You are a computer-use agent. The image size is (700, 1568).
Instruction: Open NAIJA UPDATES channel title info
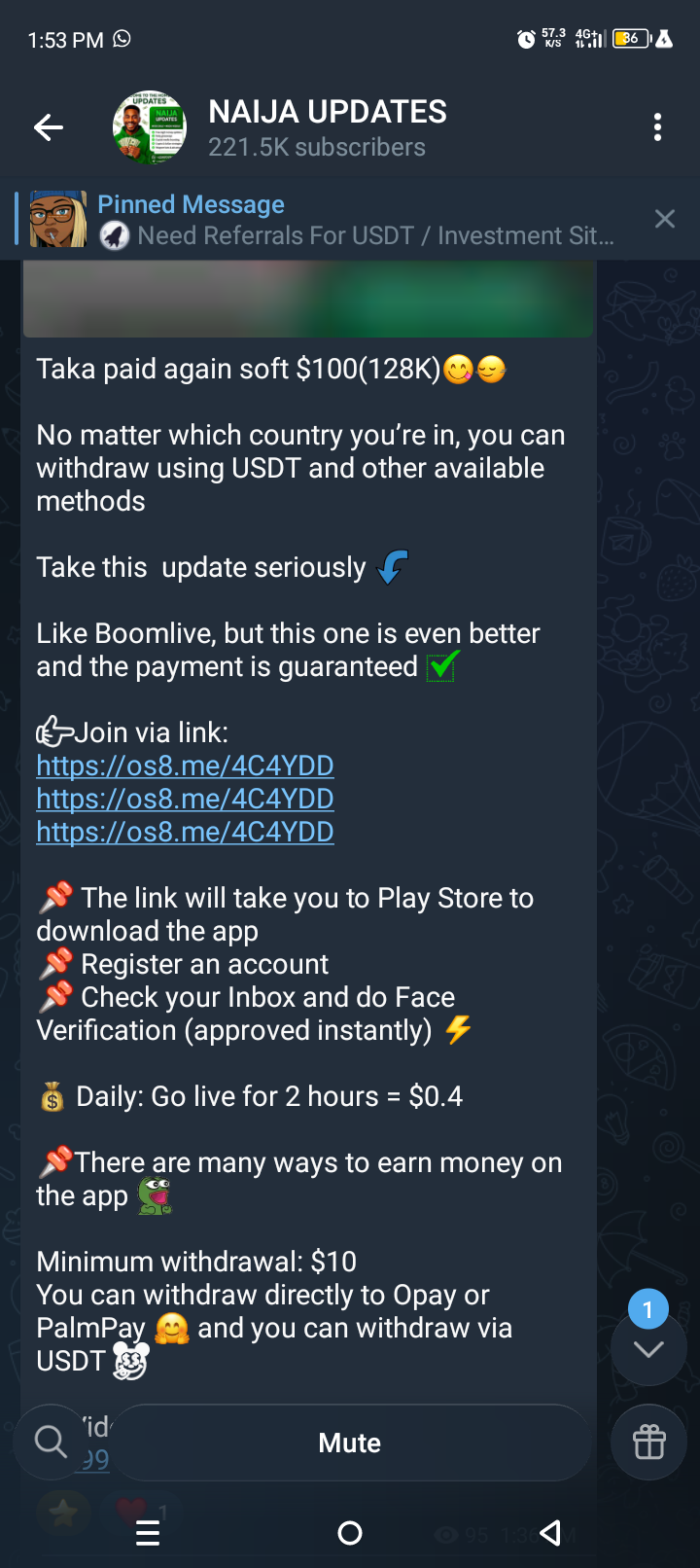click(328, 127)
